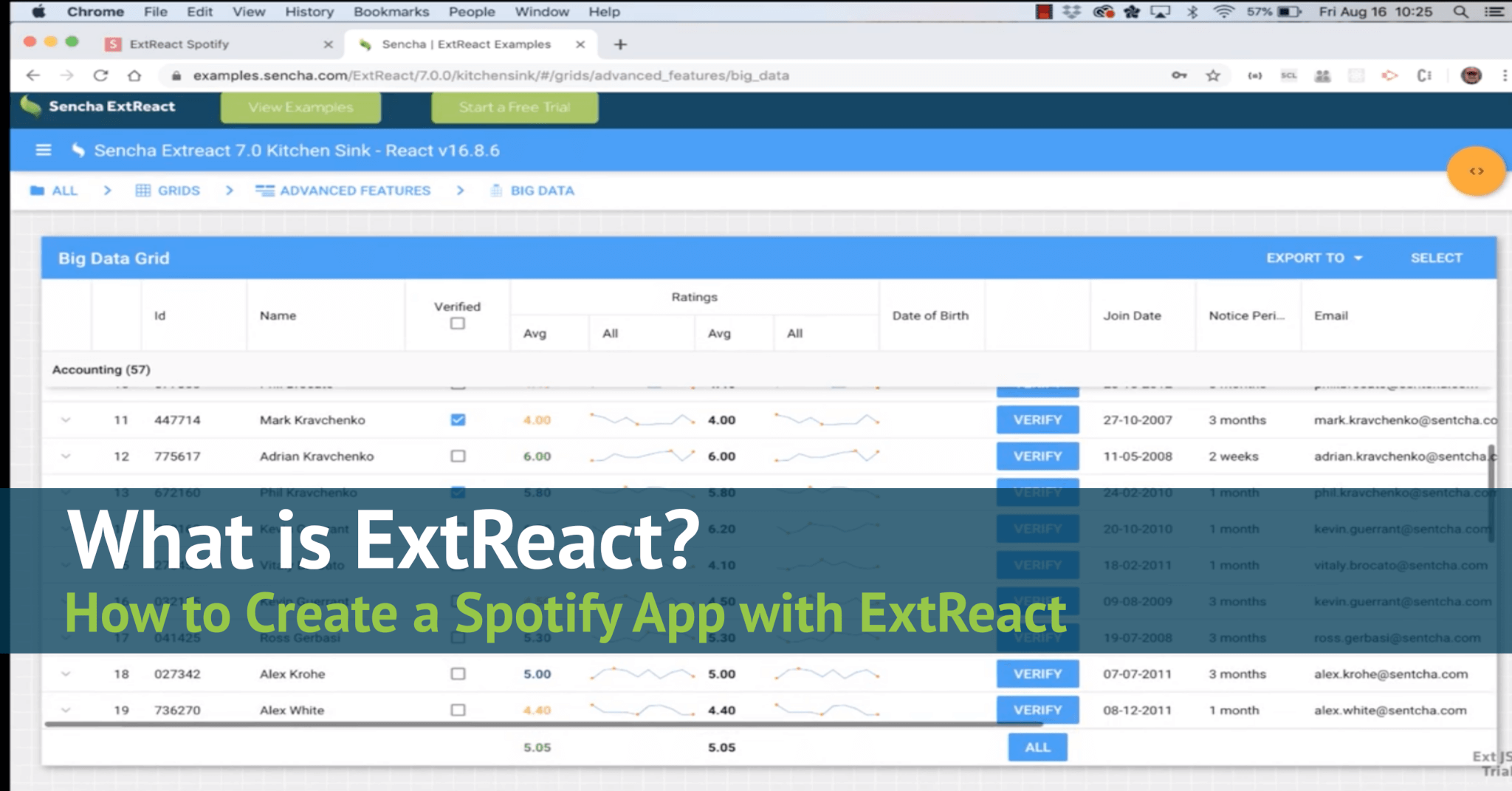1512x791 pixels.
Task: Check Verified for Alex Krohe
Action: 458,674
